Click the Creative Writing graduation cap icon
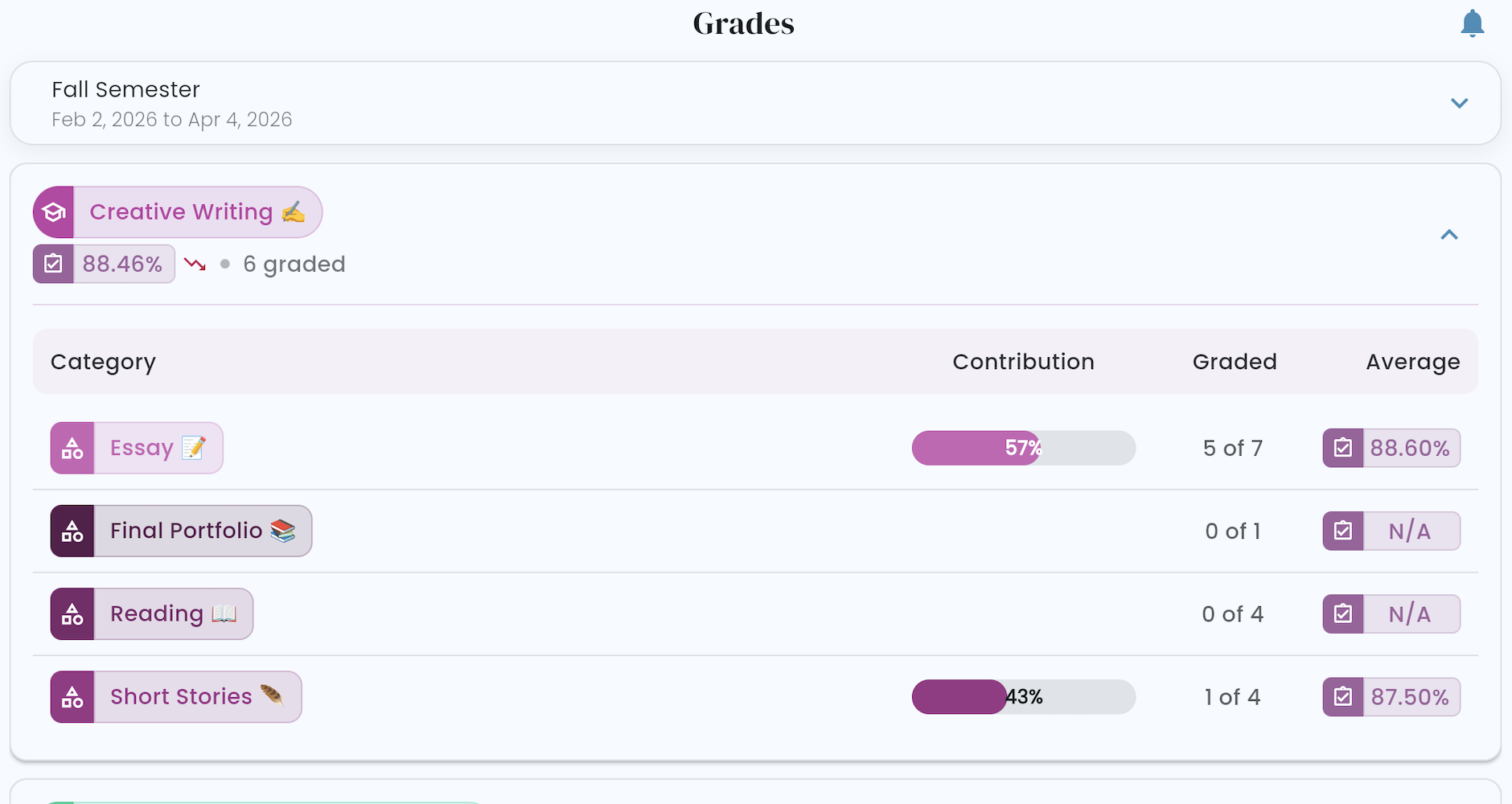This screenshot has height=804, width=1512. pos(54,212)
